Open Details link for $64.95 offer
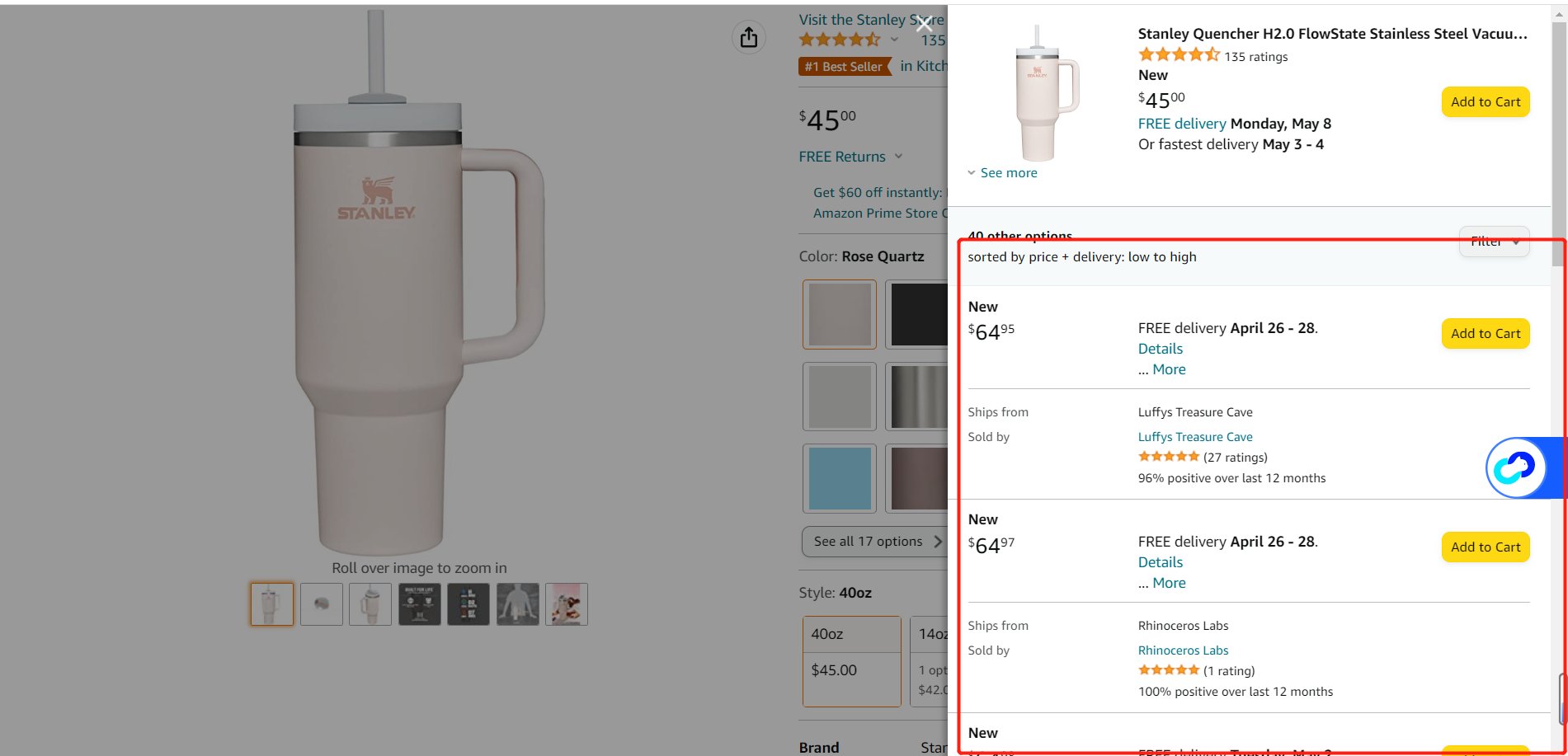Screen dimensions: 1568x756 1160,349
